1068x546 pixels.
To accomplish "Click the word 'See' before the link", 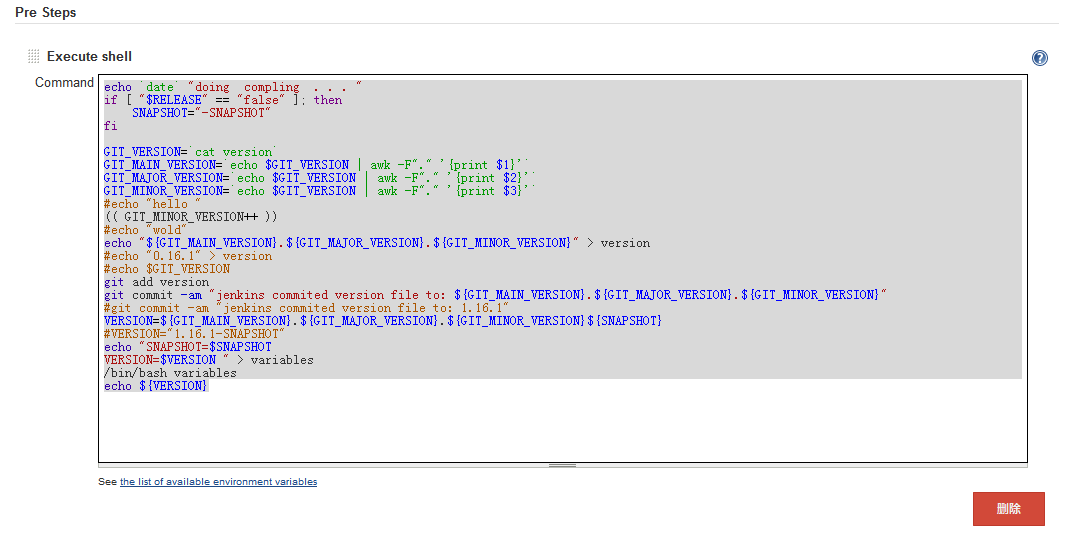I will tap(108, 481).
